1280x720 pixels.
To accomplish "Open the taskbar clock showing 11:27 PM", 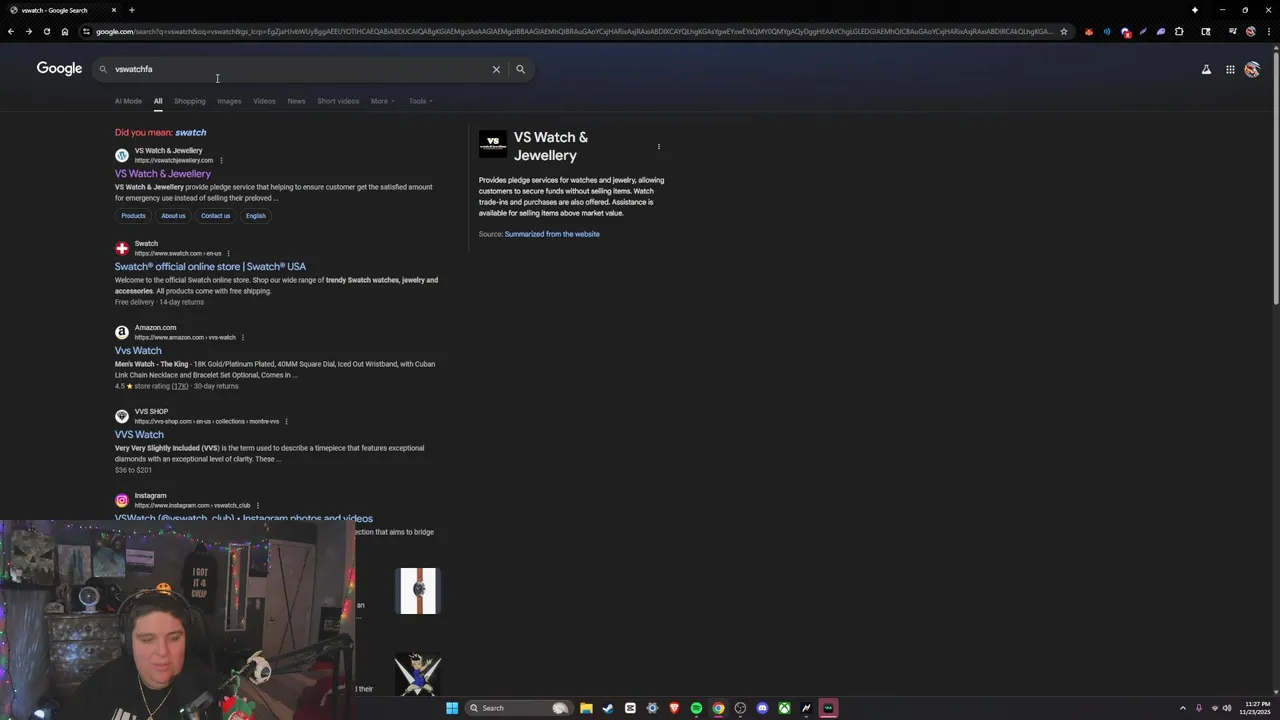I will [x=1257, y=708].
